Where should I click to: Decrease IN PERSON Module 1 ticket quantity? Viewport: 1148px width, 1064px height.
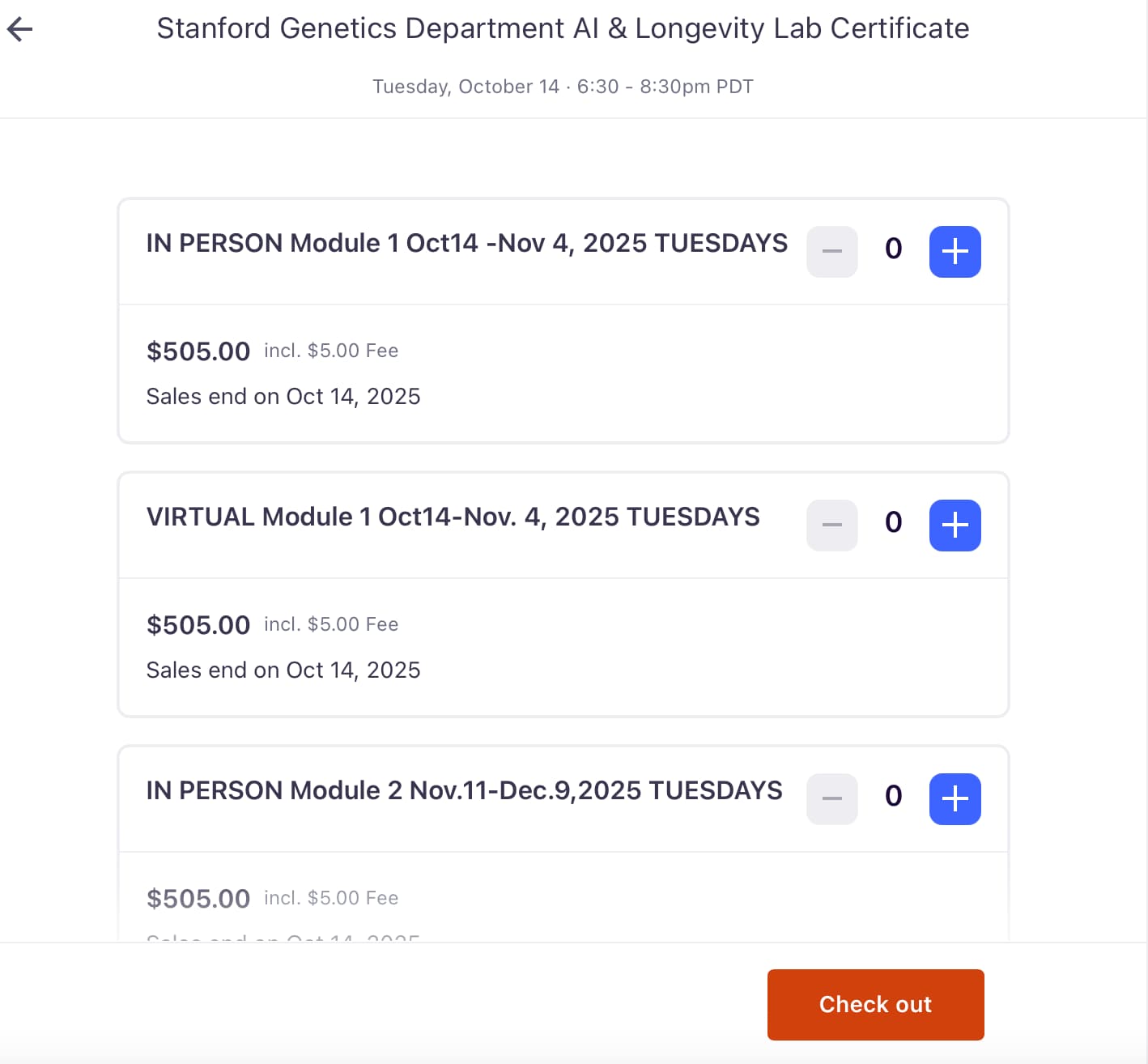[831, 251]
